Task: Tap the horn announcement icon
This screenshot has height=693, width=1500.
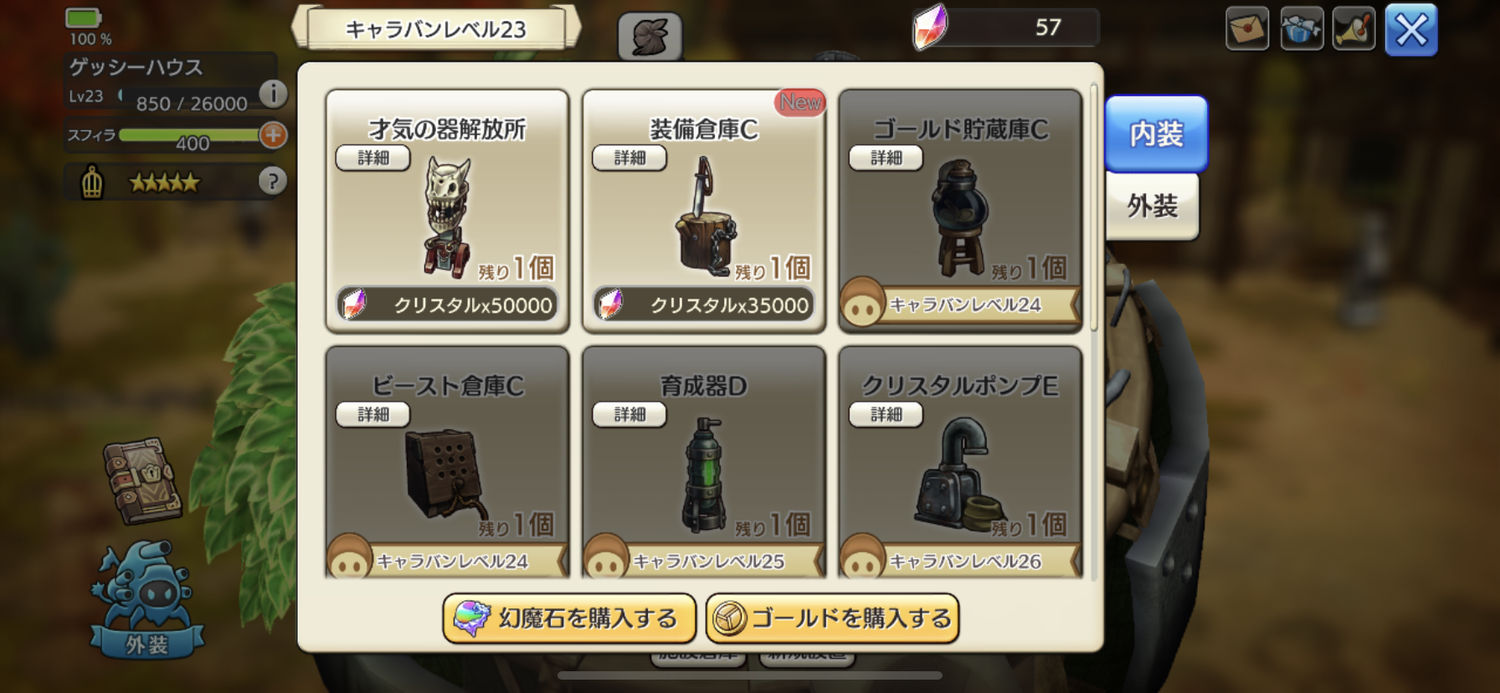Action: [1356, 28]
